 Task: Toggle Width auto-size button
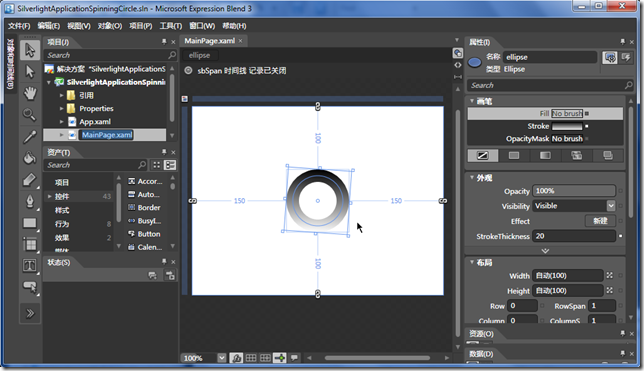(x=610, y=275)
